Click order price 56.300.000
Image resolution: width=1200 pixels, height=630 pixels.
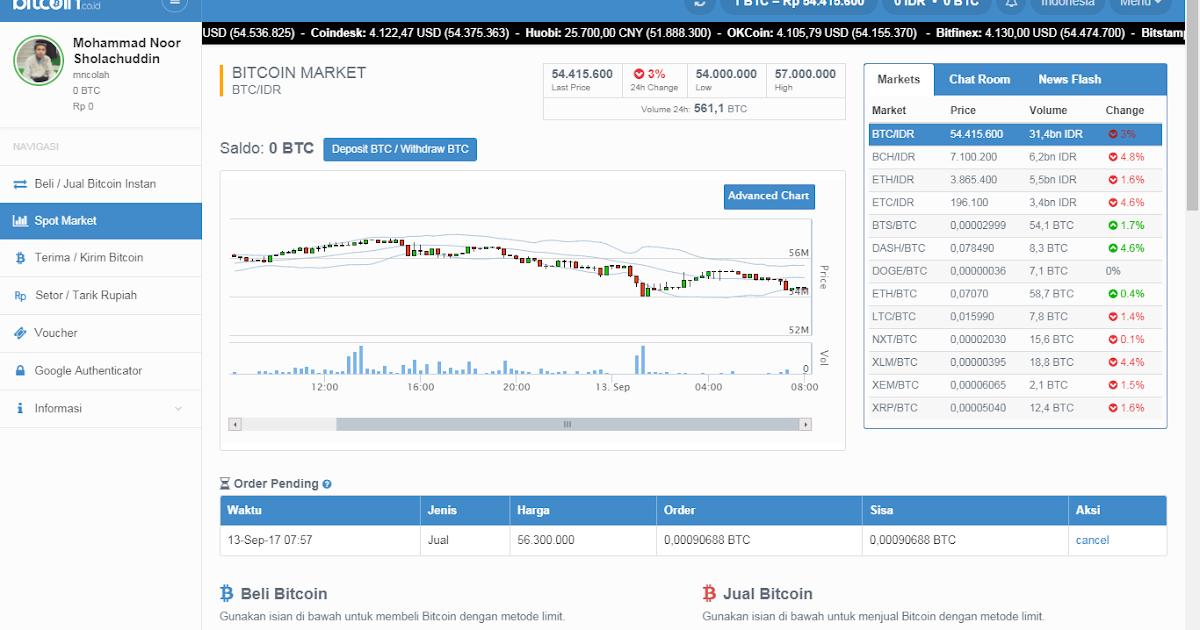pyautogui.click(x=545, y=540)
